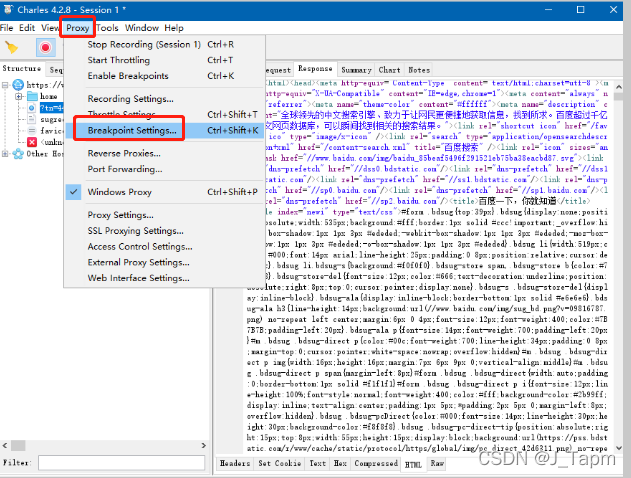Open Breakpoint Settings...
Image resolution: width=631 pixels, height=478 pixels.
coord(164,130)
